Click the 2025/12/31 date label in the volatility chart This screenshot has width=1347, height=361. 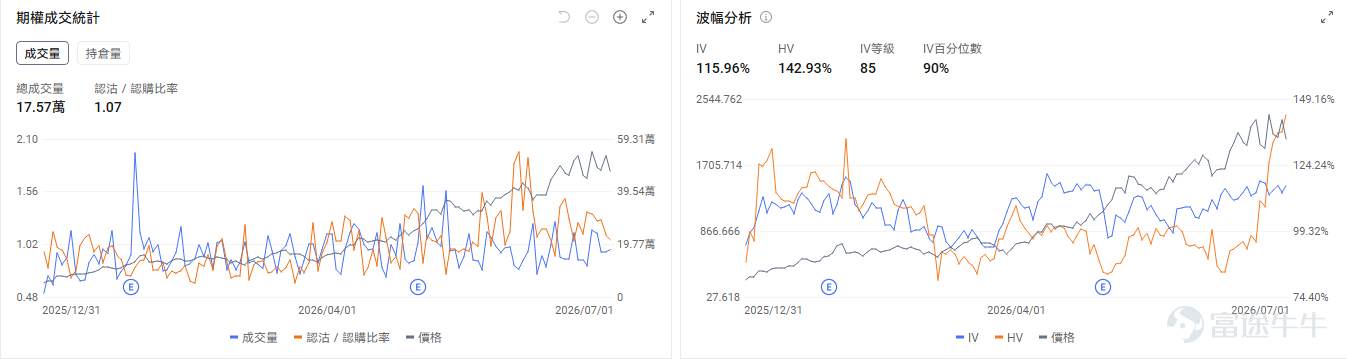click(773, 310)
